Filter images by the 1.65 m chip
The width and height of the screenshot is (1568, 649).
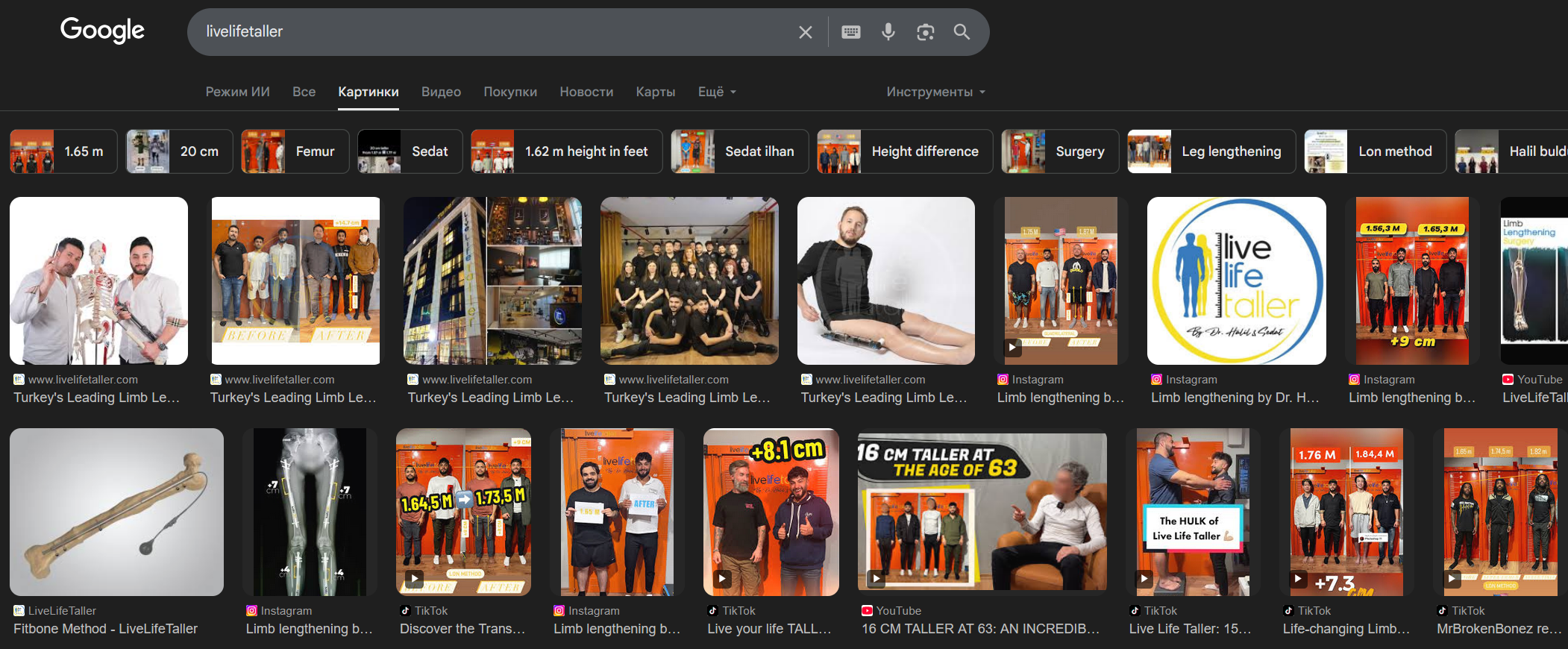click(63, 151)
